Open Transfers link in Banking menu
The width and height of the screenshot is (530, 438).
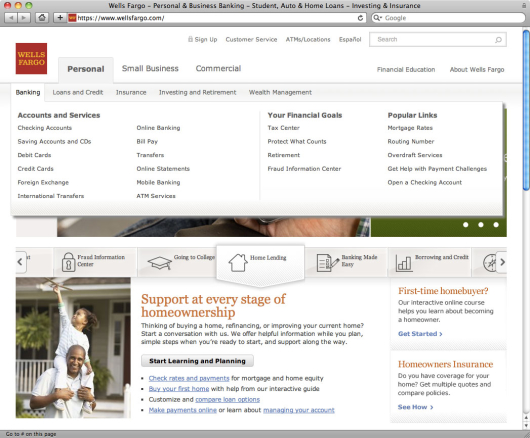pos(150,155)
